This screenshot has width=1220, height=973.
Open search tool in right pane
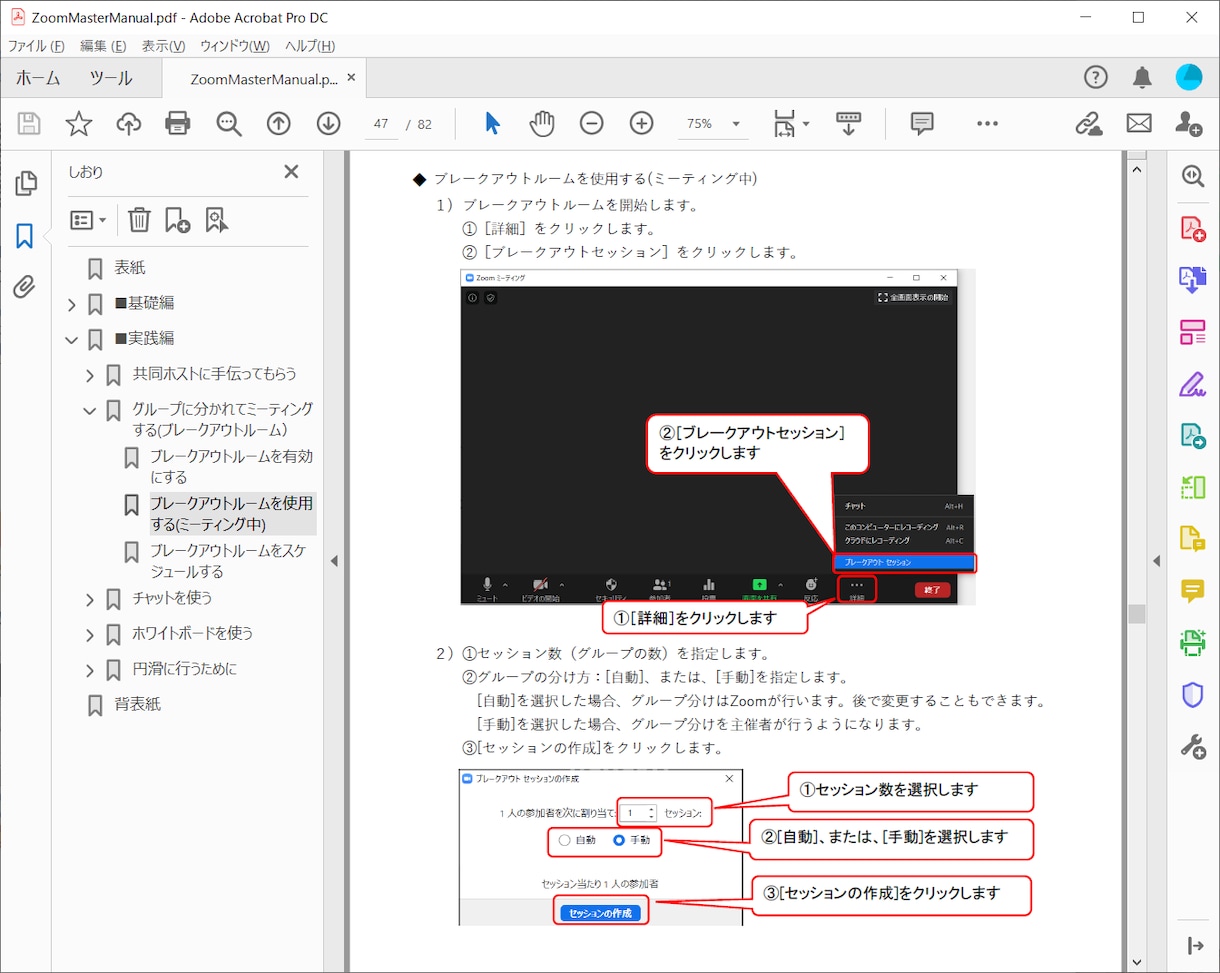[x=1192, y=176]
